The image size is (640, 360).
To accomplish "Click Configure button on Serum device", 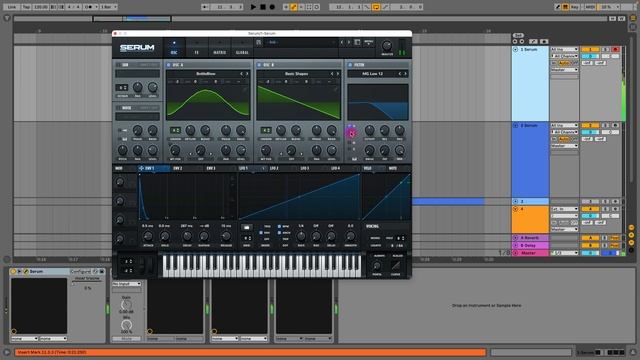I will (80, 271).
